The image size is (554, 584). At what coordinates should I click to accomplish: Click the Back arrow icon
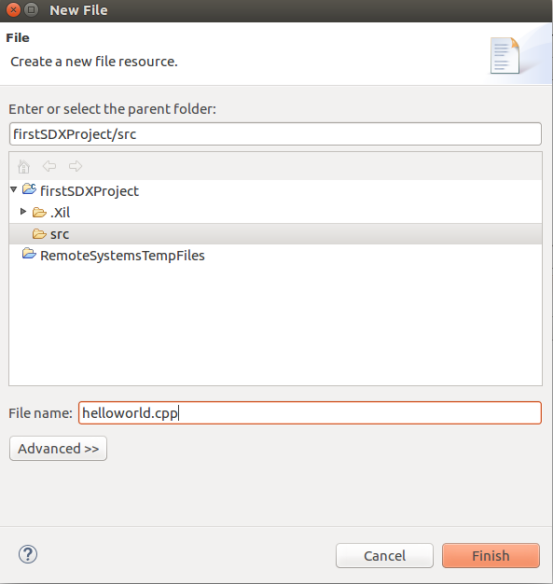tap(49, 166)
